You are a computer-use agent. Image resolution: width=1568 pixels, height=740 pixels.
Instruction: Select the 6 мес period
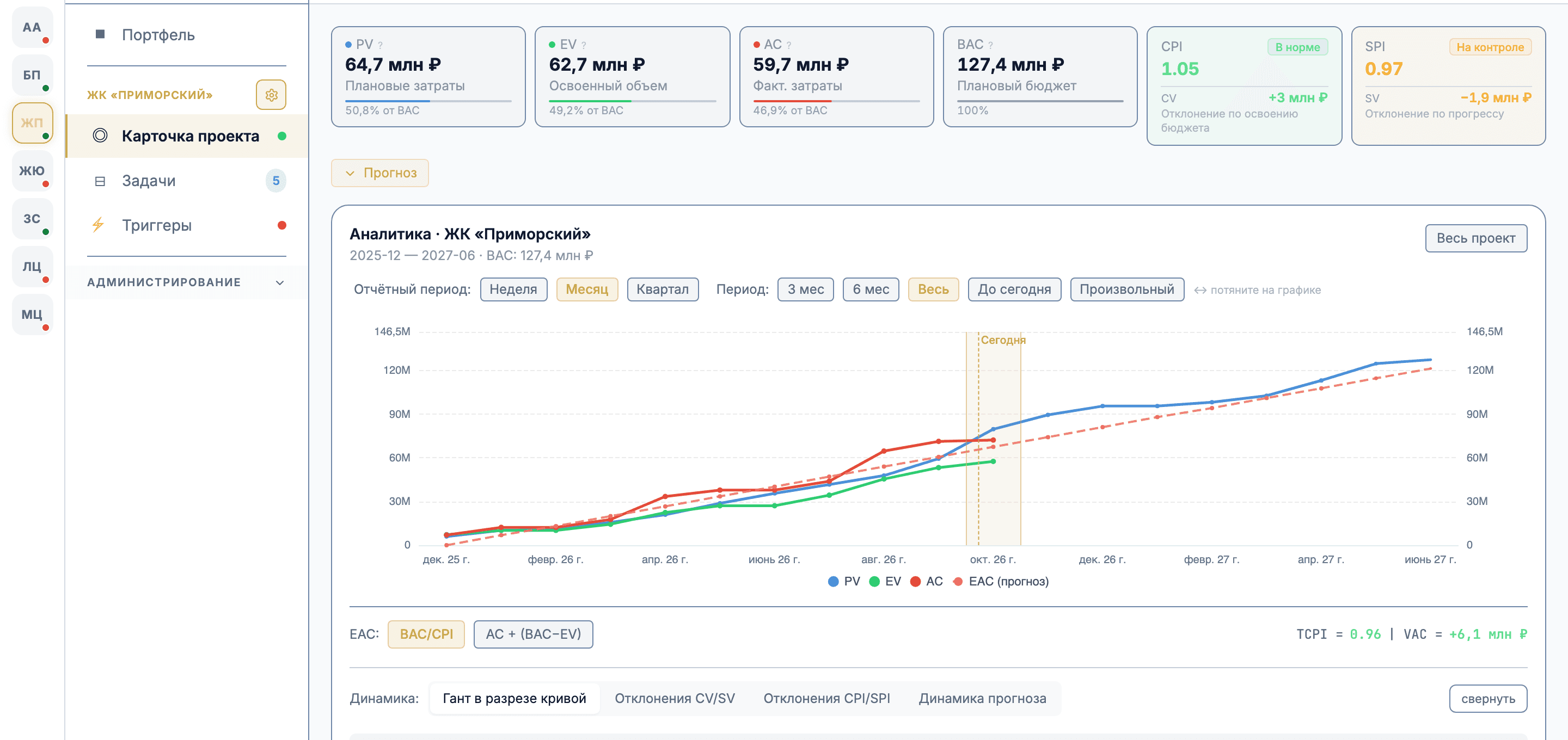871,289
